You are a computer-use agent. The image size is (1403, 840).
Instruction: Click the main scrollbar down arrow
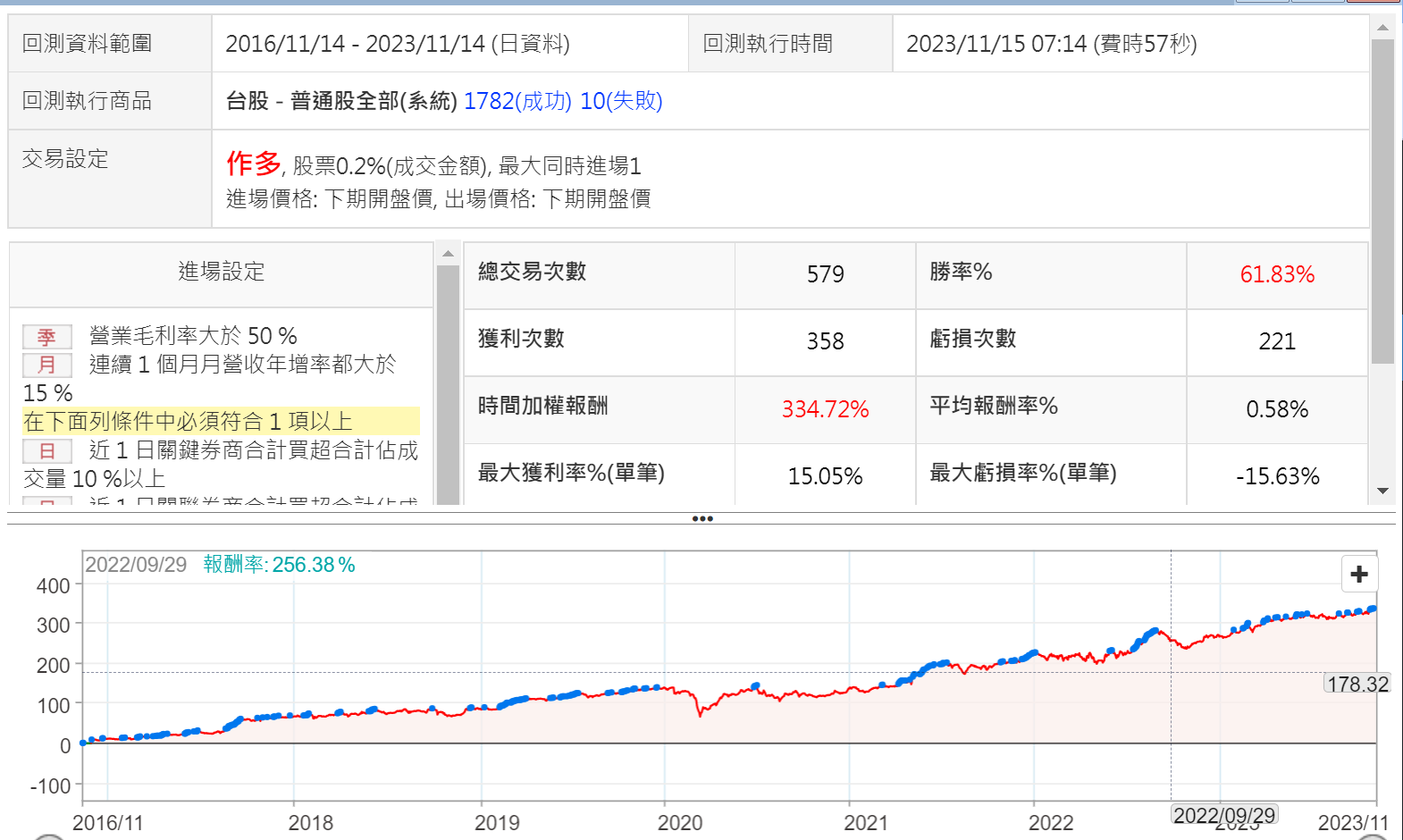tap(1382, 491)
